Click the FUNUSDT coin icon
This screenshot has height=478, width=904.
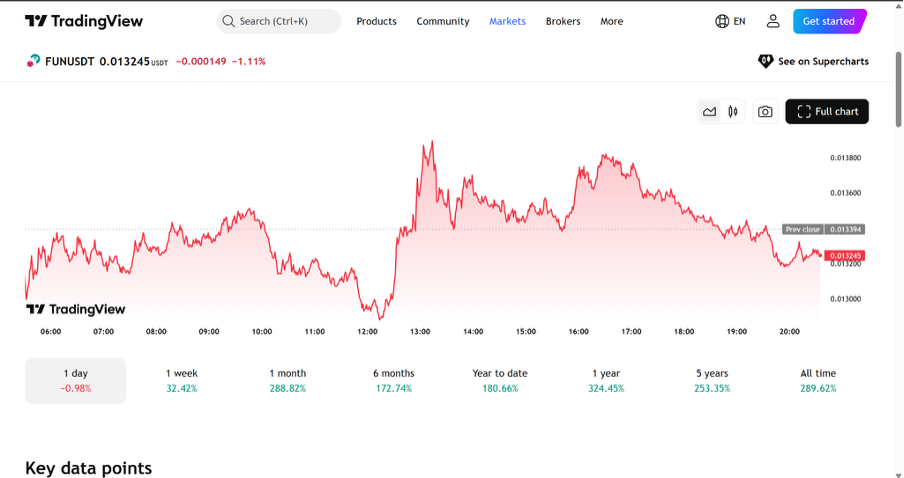click(33, 61)
